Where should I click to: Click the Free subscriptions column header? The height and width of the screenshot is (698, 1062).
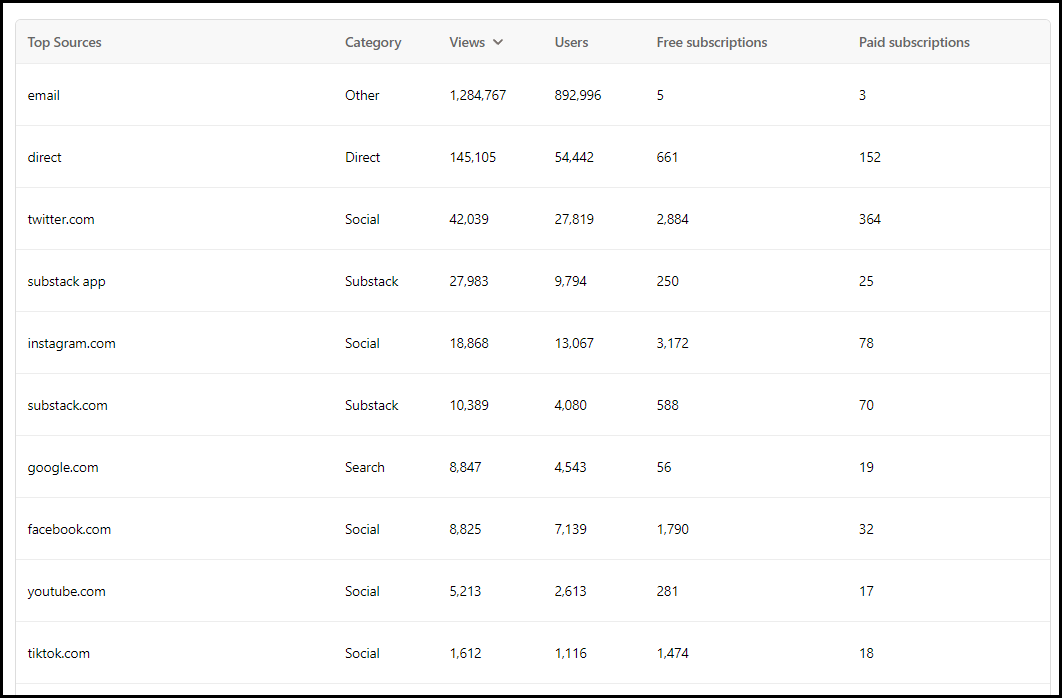tap(711, 42)
